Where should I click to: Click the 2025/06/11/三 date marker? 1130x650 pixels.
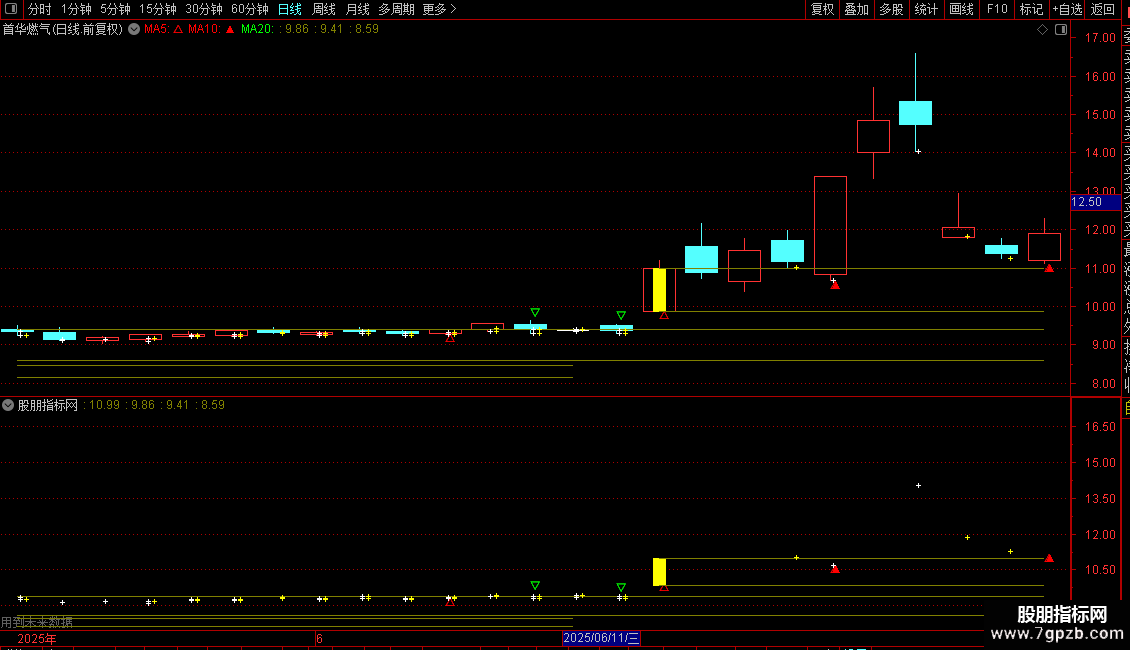point(601,638)
